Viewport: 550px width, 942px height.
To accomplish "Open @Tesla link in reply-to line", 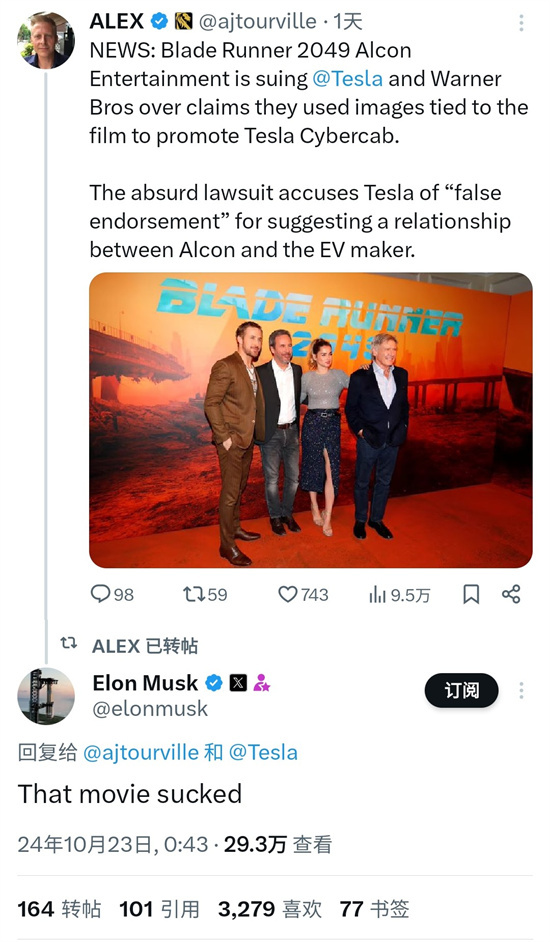I will (x=263, y=752).
